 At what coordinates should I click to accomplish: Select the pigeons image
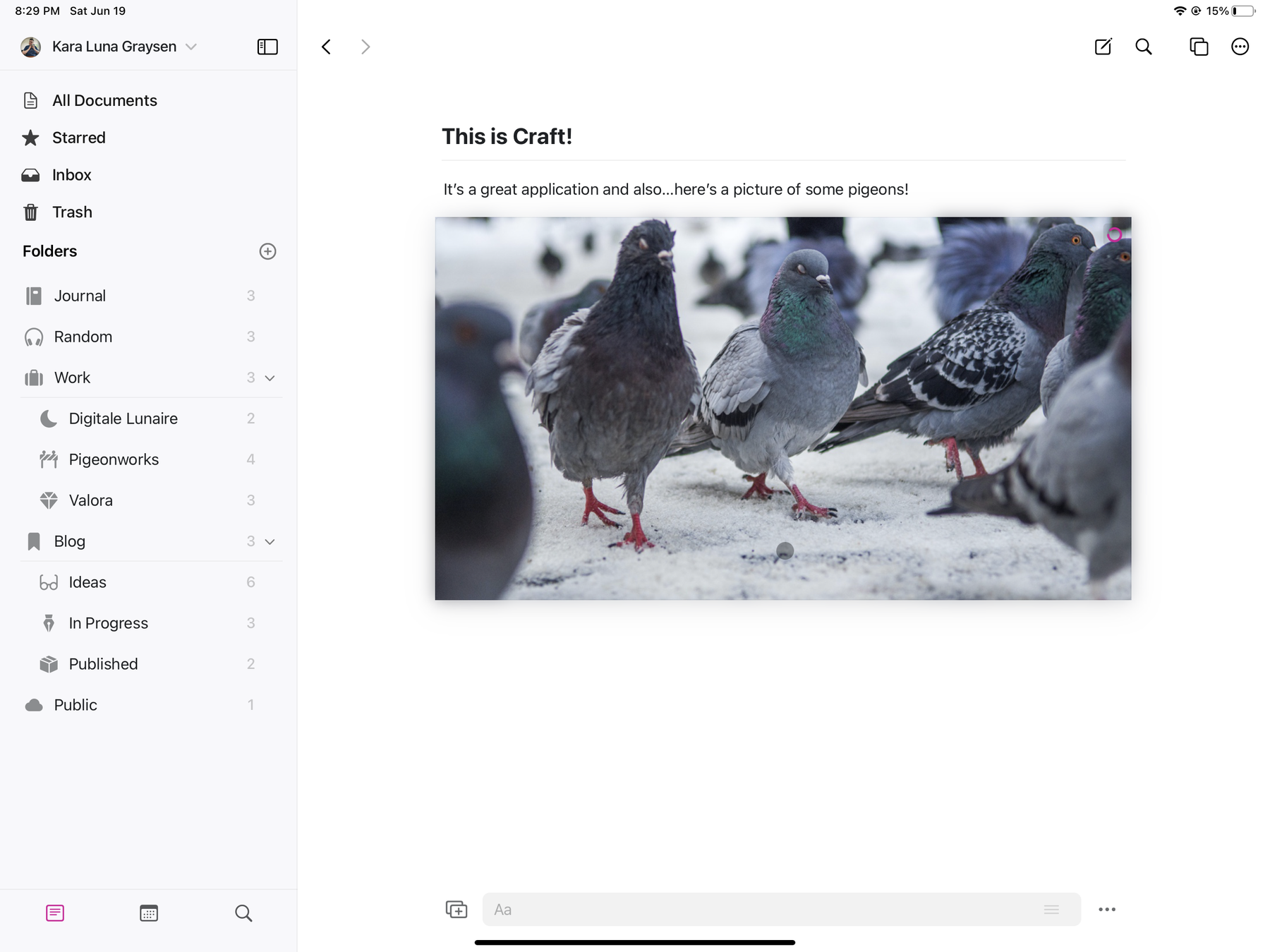782,409
